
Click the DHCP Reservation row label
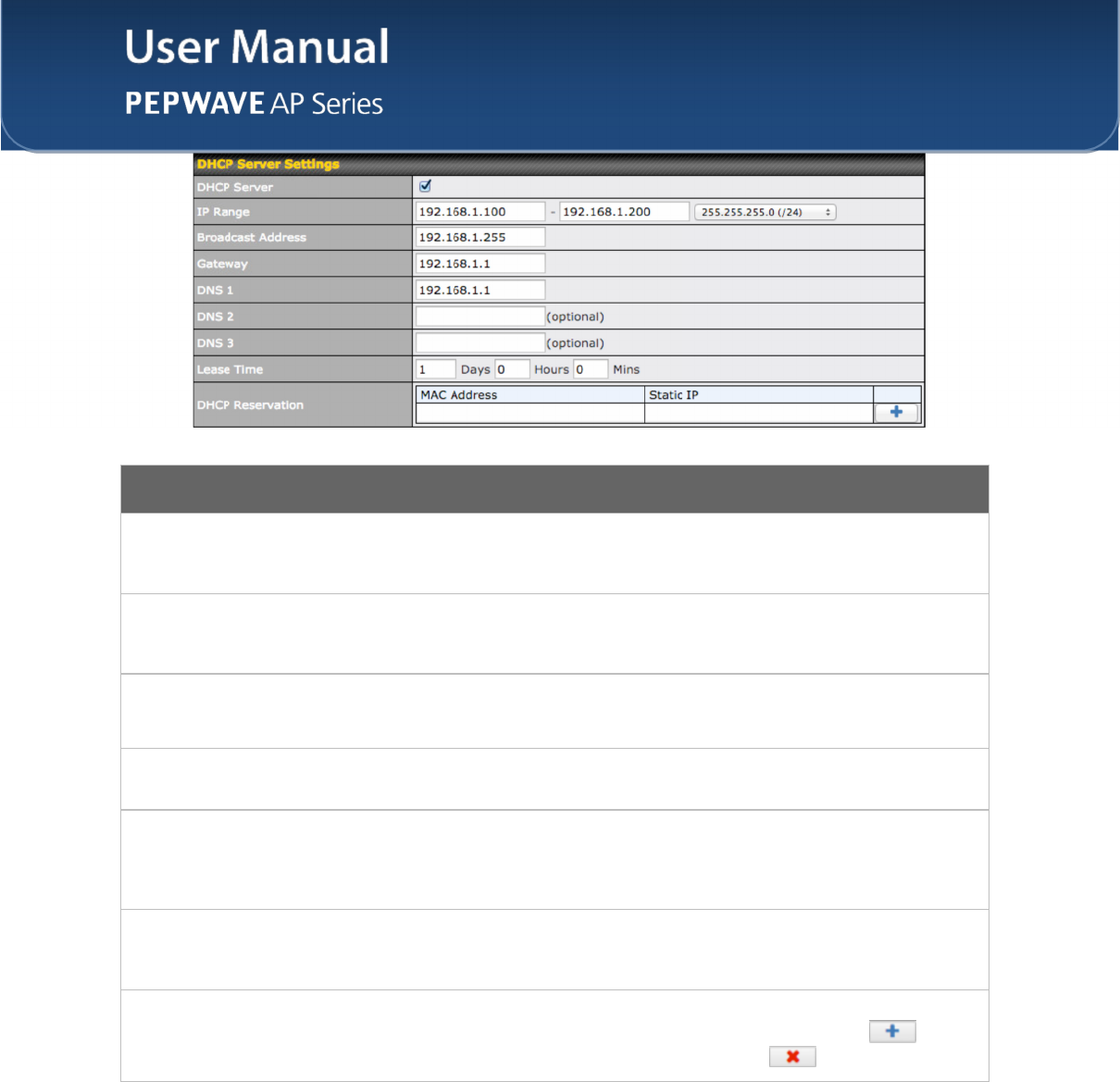coord(250,405)
